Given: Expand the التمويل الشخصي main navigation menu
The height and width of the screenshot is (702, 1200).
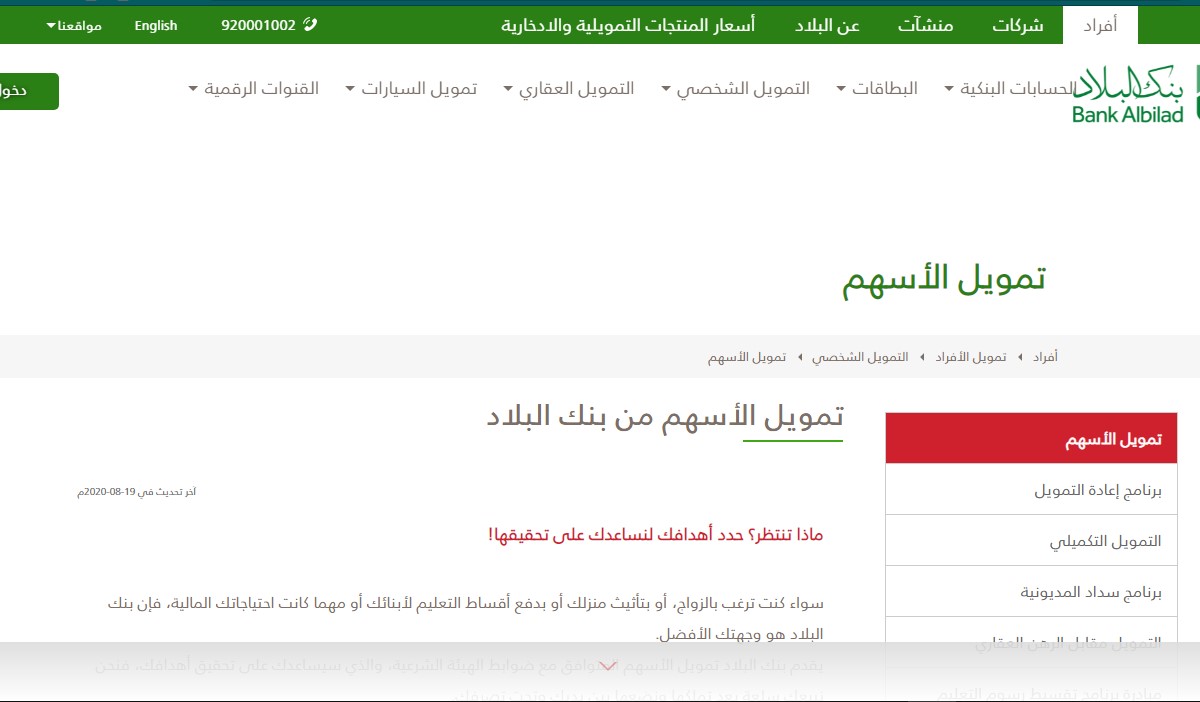Looking at the screenshot, I should pyautogui.click(x=735, y=89).
